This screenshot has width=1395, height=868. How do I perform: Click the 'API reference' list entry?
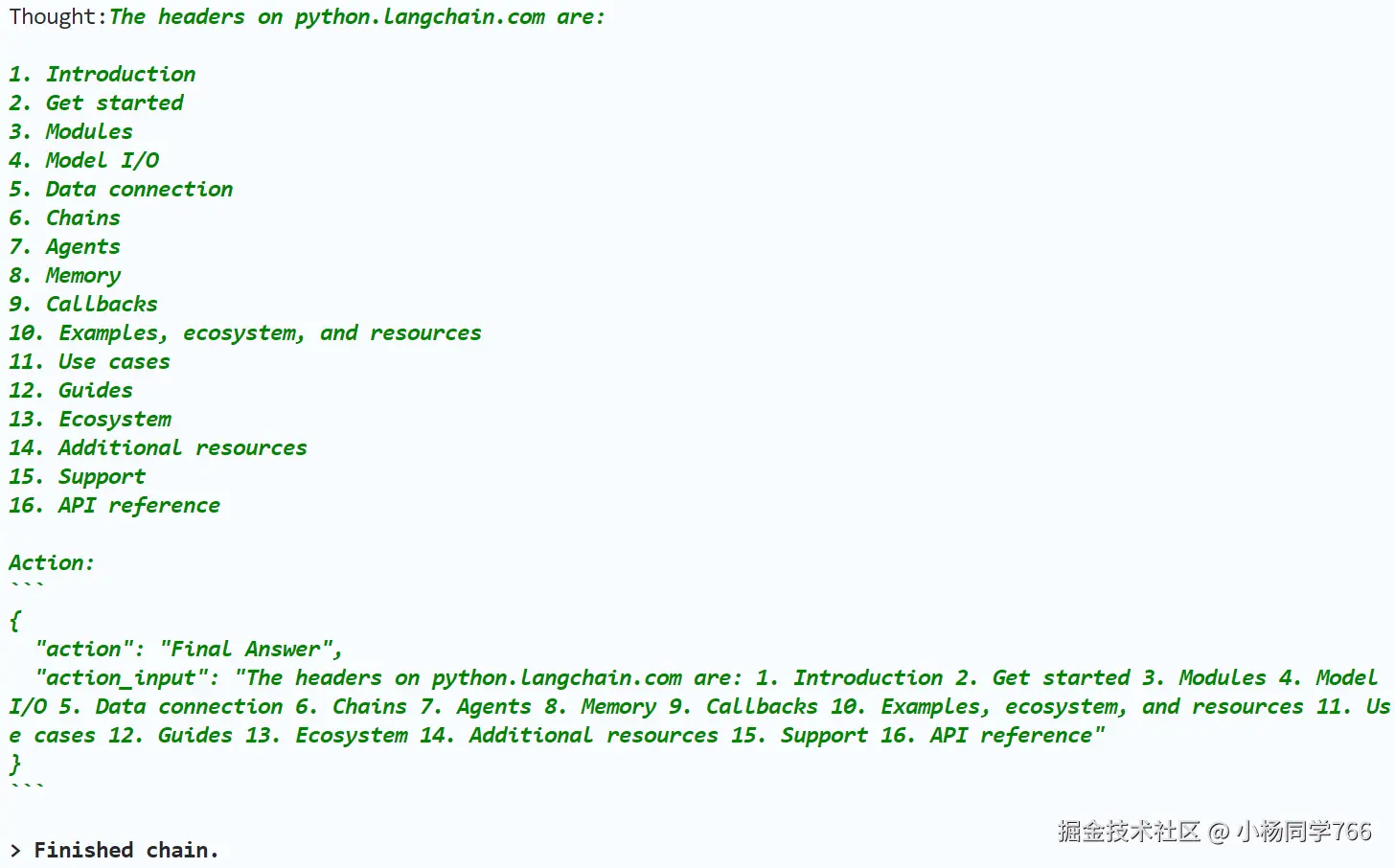click(139, 506)
